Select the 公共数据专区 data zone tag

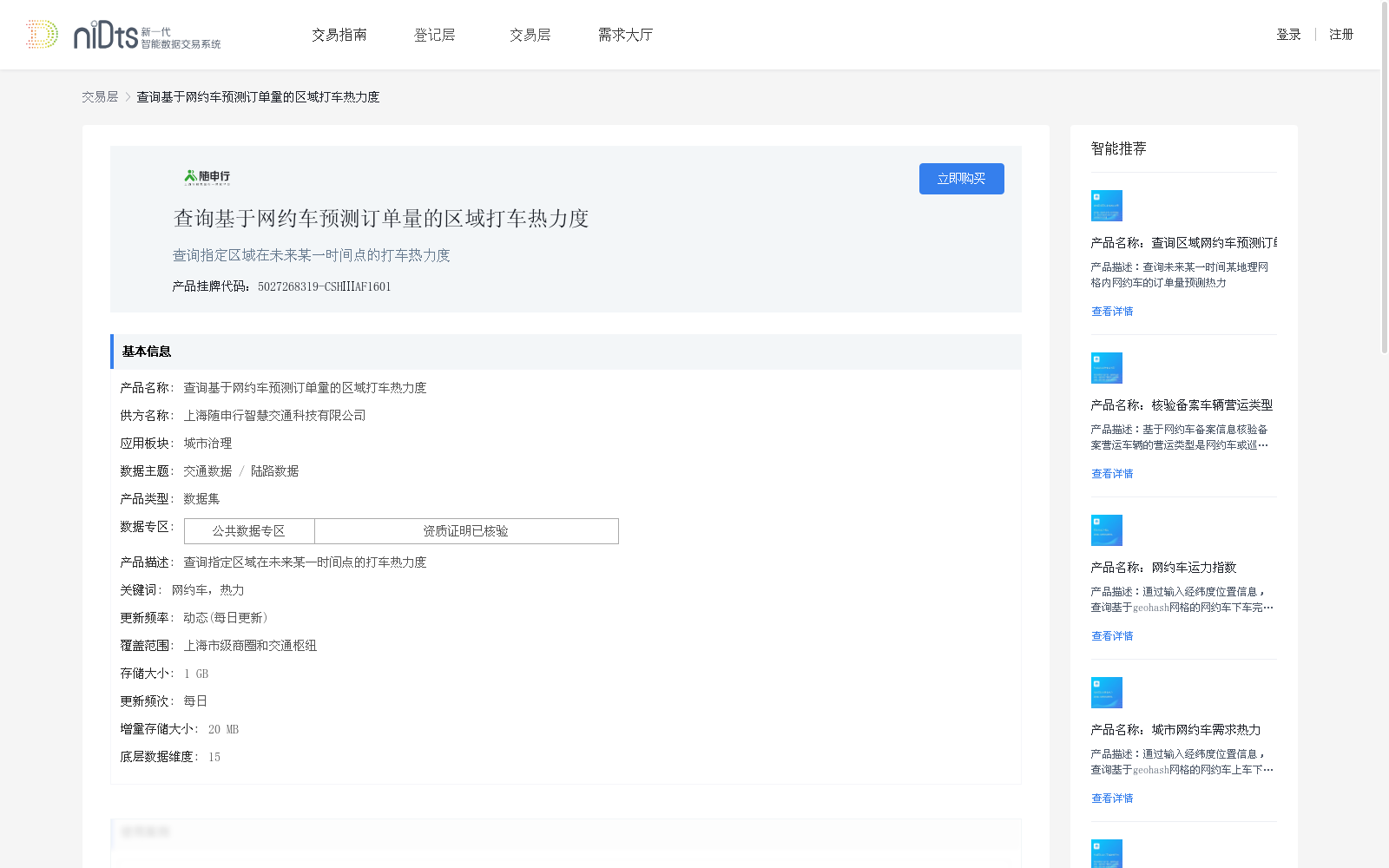pyautogui.click(x=248, y=530)
